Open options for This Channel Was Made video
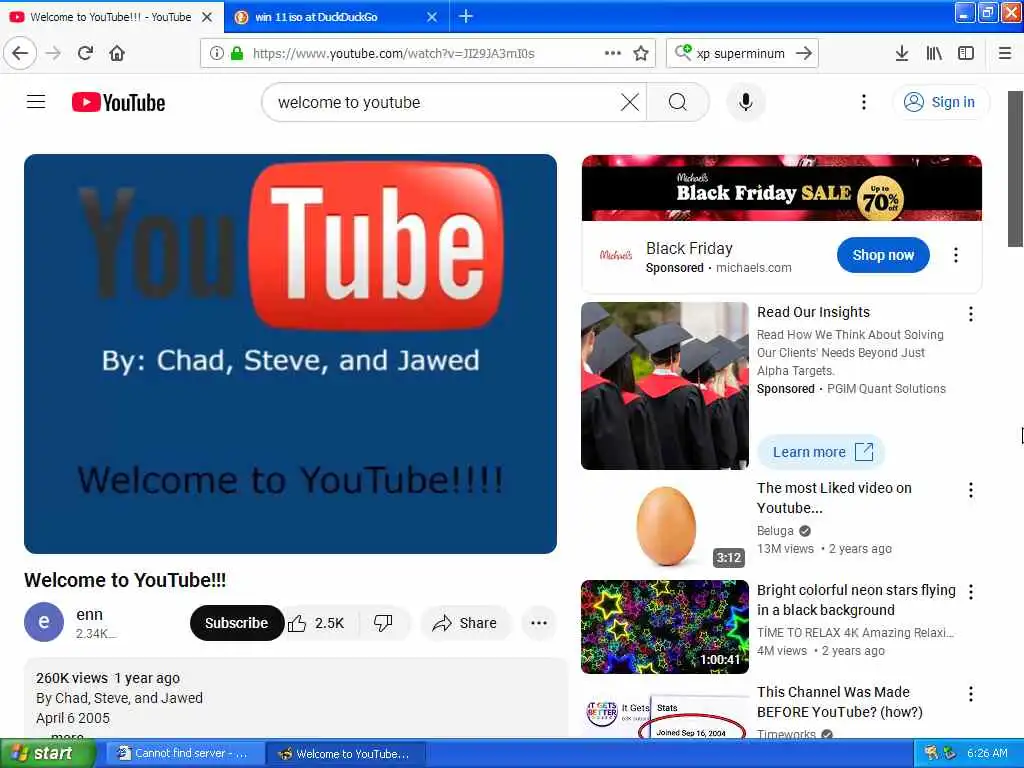Screen dimensions: 1024x768 click(x=970, y=694)
